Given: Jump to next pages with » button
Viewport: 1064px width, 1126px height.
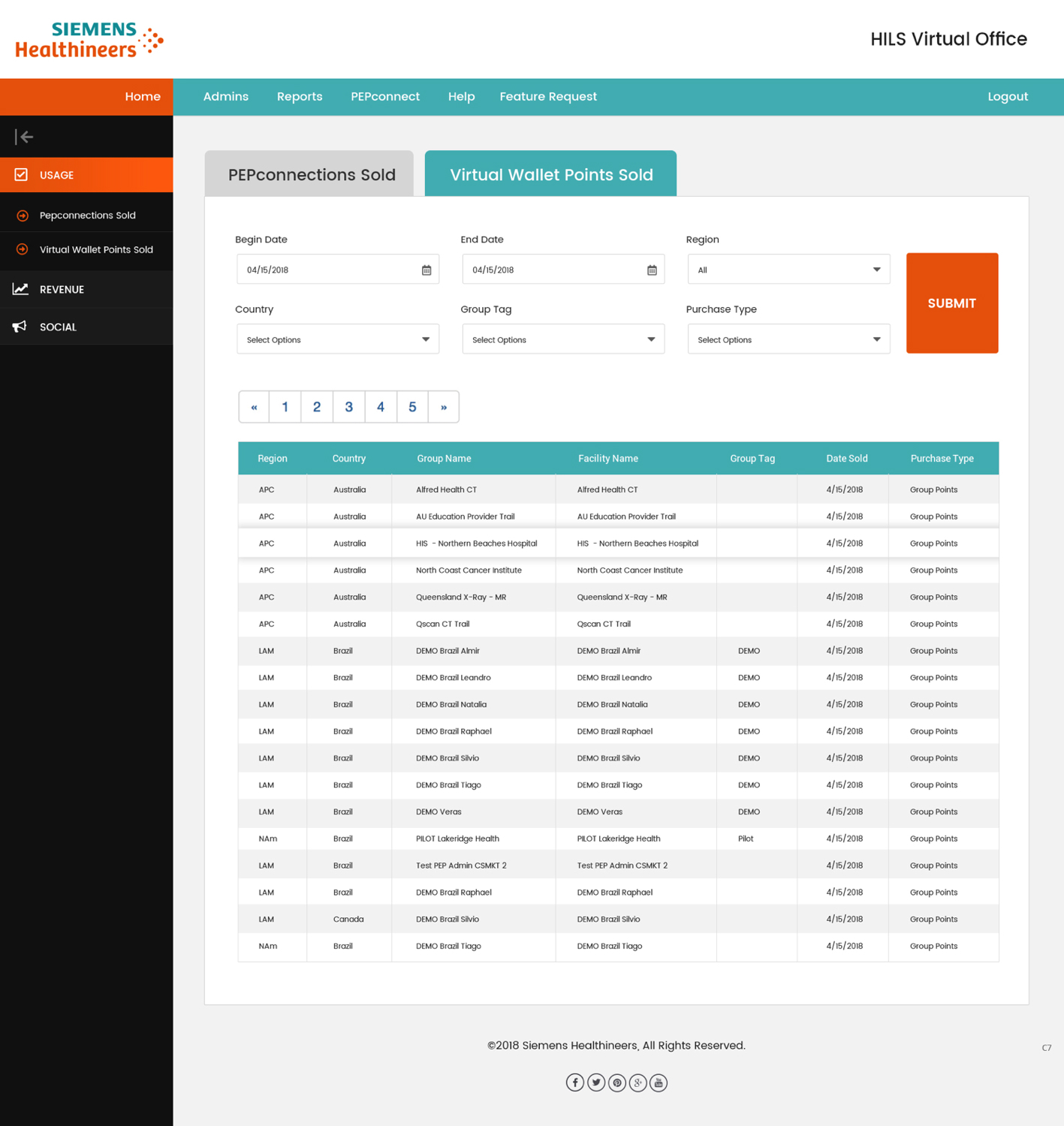Looking at the screenshot, I should (x=444, y=407).
